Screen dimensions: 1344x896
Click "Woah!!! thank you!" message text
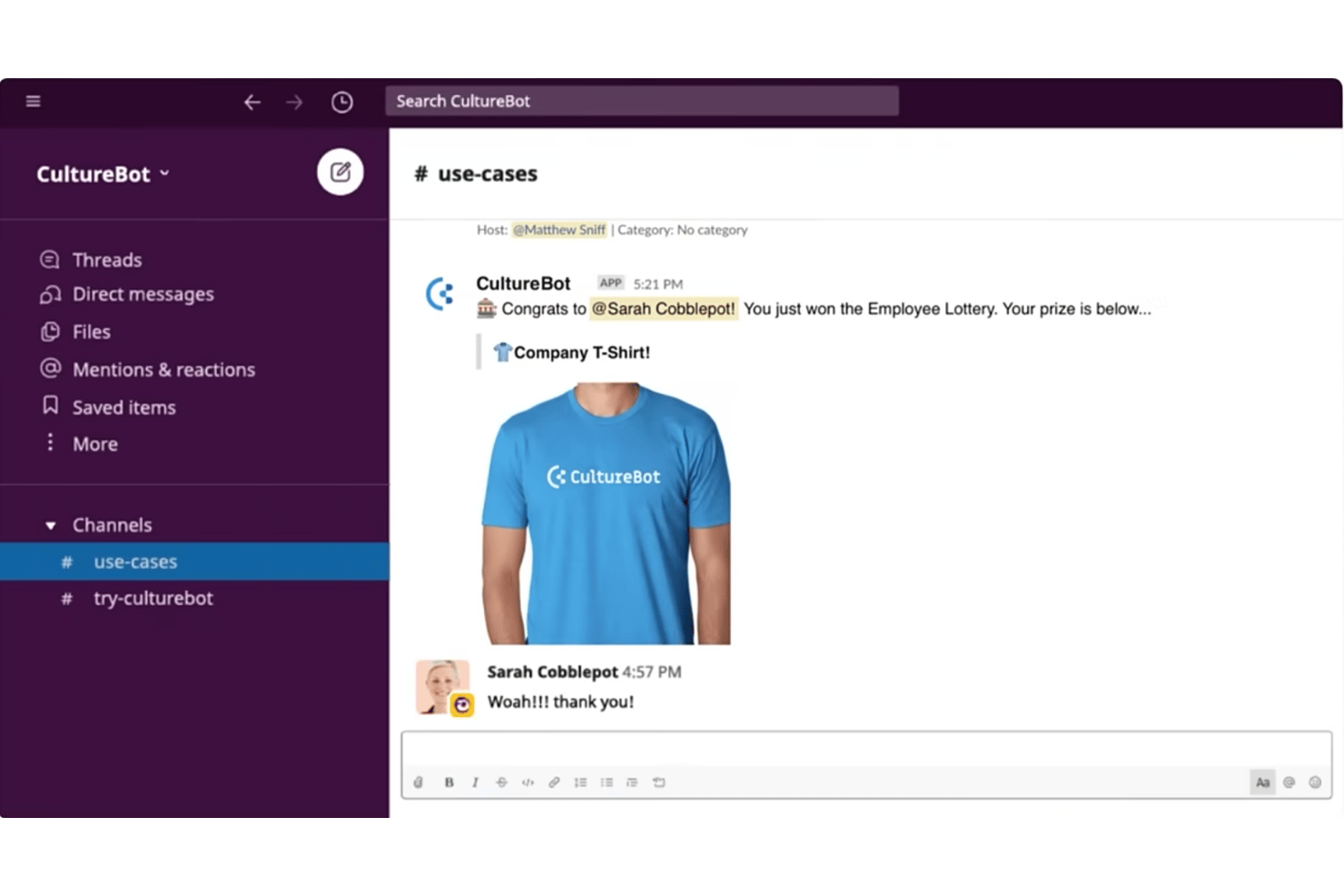click(x=560, y=702)
